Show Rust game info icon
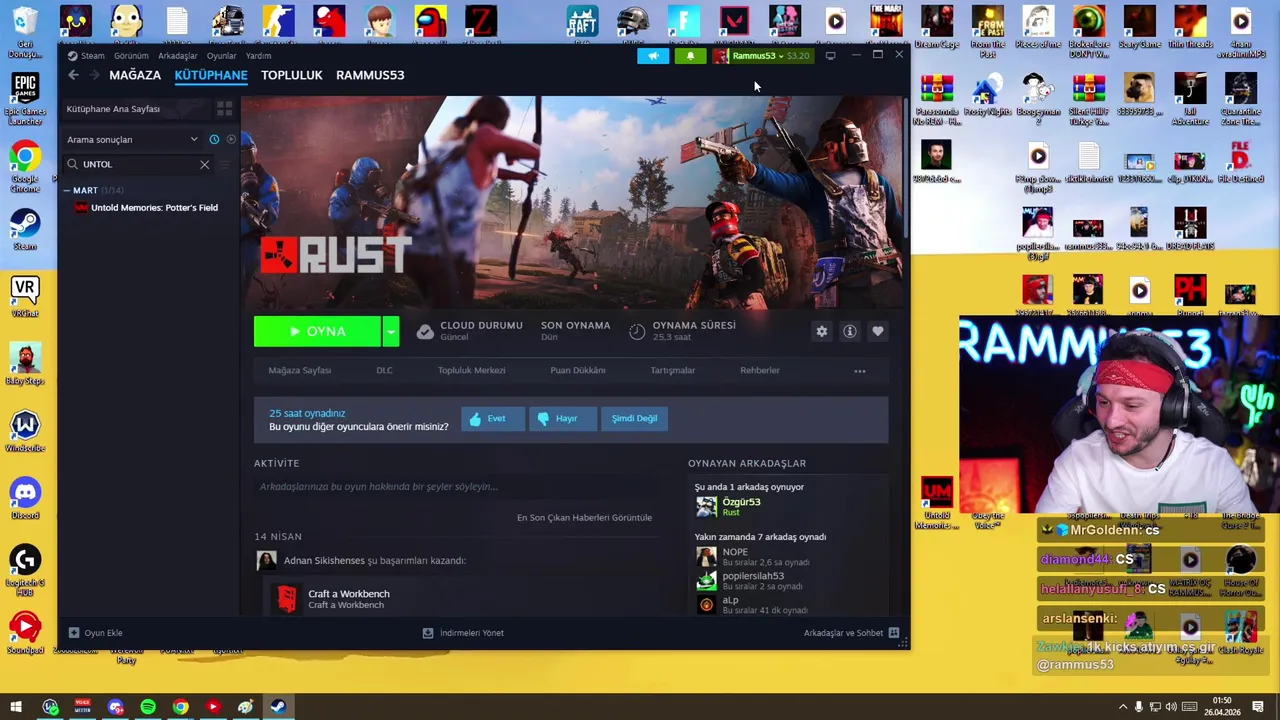Image resolution: width=1280 pixels, height=720 pixels. pyautogui.click(x=850, y=331)
